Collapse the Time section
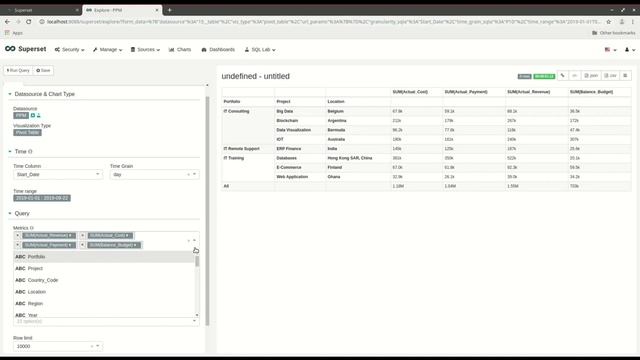This screenshot has height=360, width=640. [x=10, y=151]
